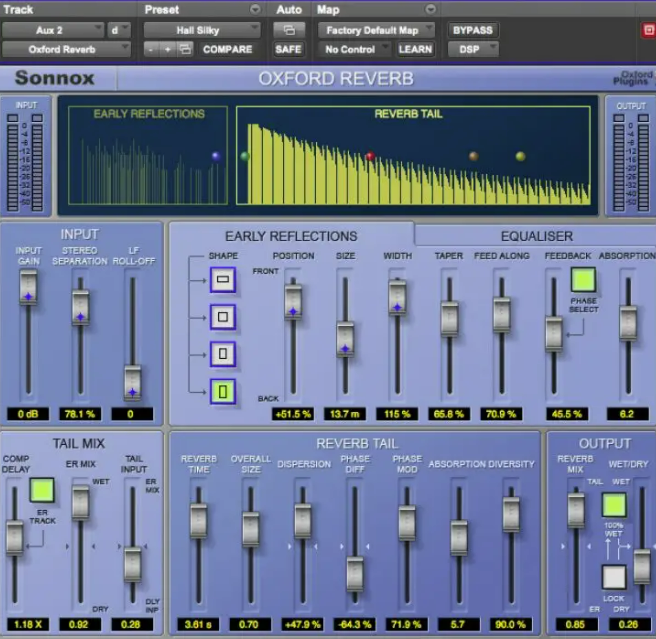Click the Dispersion slider handle

tap(302, 521)
